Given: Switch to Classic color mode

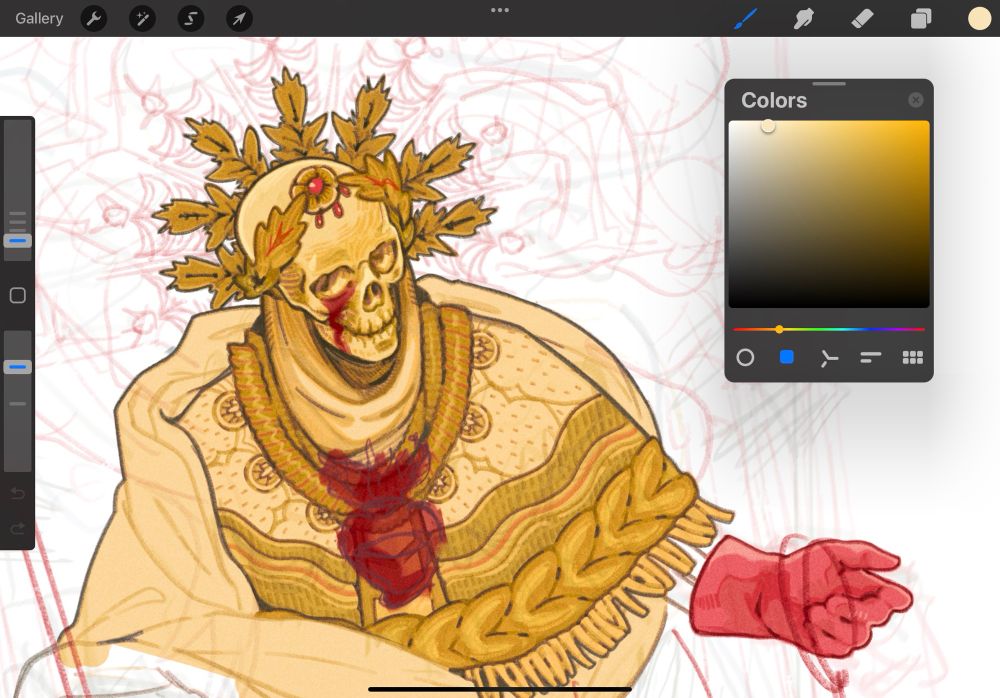Looking at the screenshot, I should pyautogui.click(x=787, y=357).
